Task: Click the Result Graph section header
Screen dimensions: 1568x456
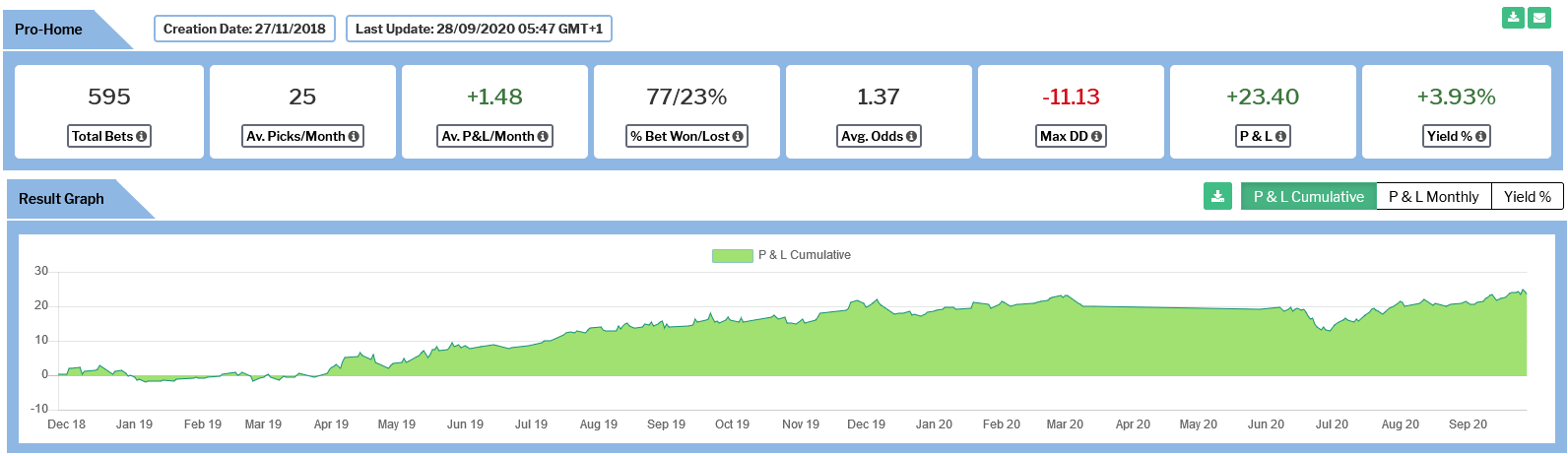Action: click(61, 199)
